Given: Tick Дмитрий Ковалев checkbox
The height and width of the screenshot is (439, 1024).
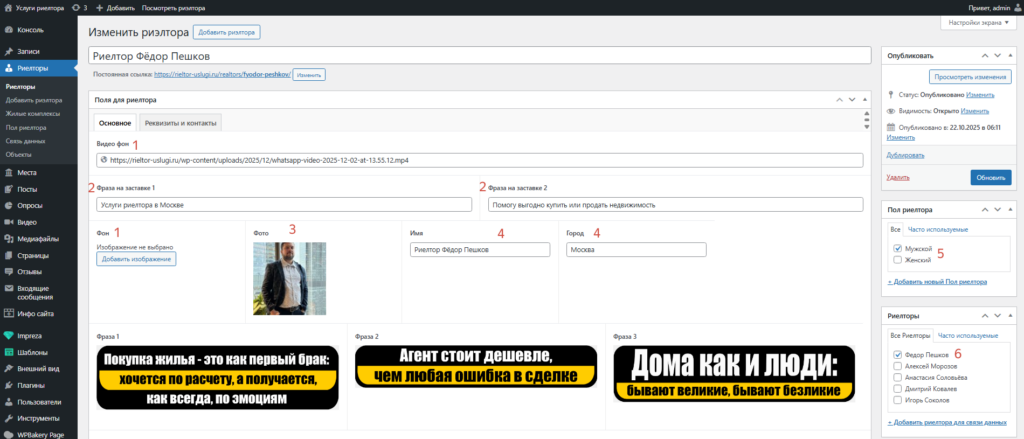Looking at the screenshot, I should coord(897,389).
